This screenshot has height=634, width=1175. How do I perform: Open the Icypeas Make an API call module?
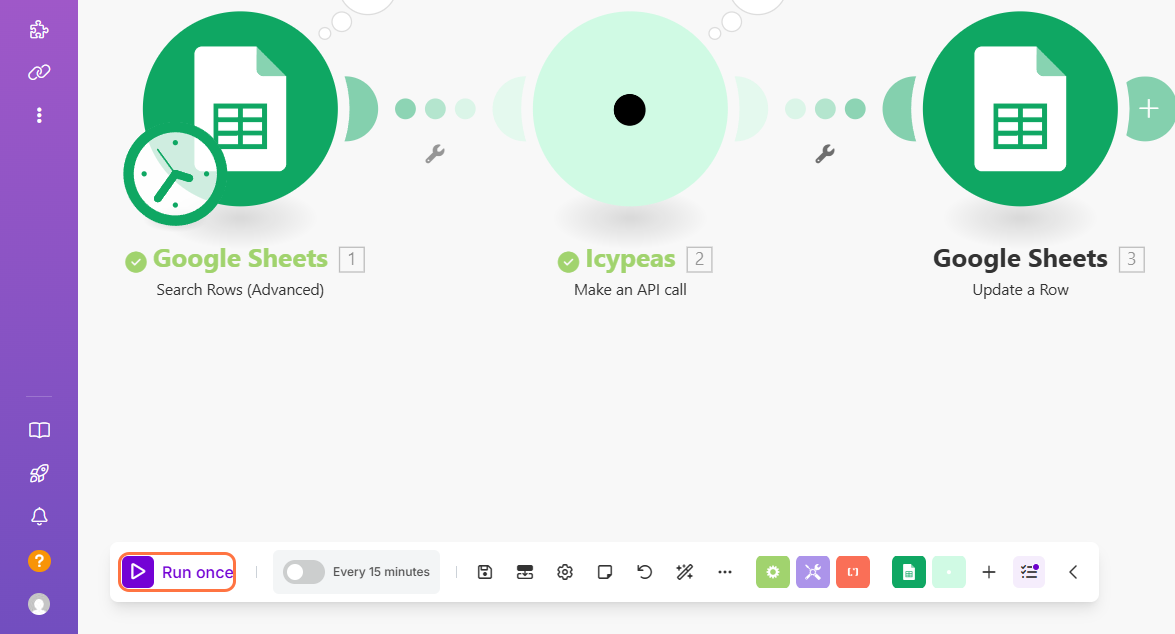pos(630,109)
